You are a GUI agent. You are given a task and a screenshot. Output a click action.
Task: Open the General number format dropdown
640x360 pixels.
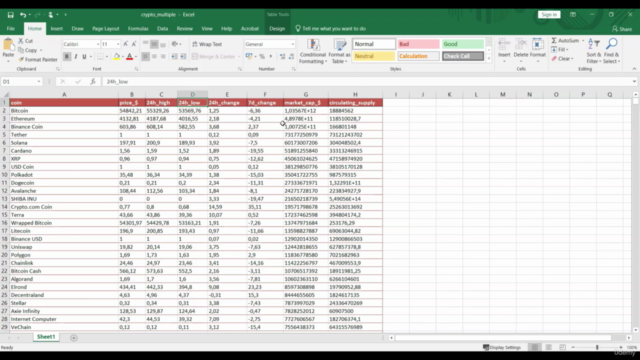(292, 44)
